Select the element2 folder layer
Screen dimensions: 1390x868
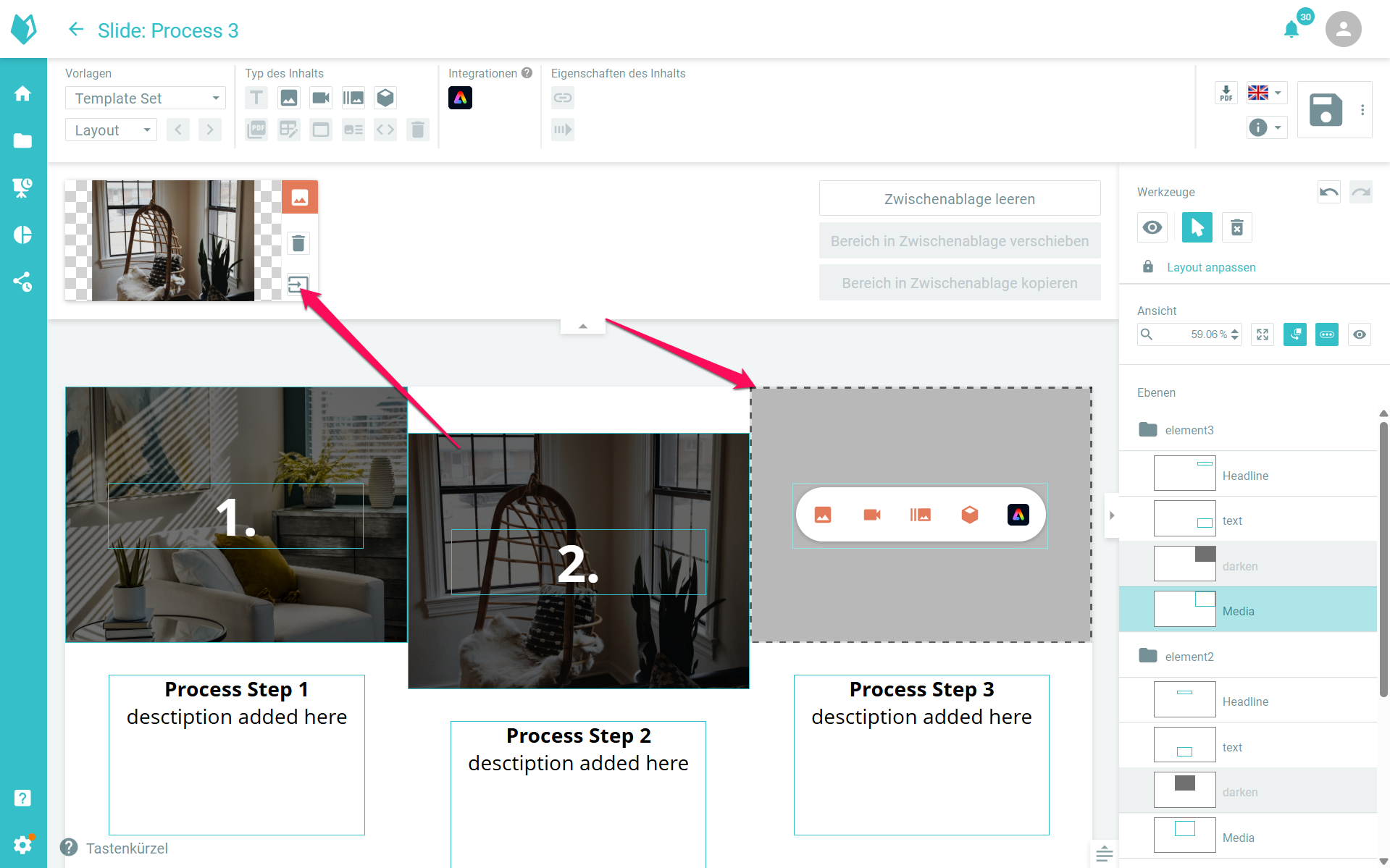(x=1189, y=657)
